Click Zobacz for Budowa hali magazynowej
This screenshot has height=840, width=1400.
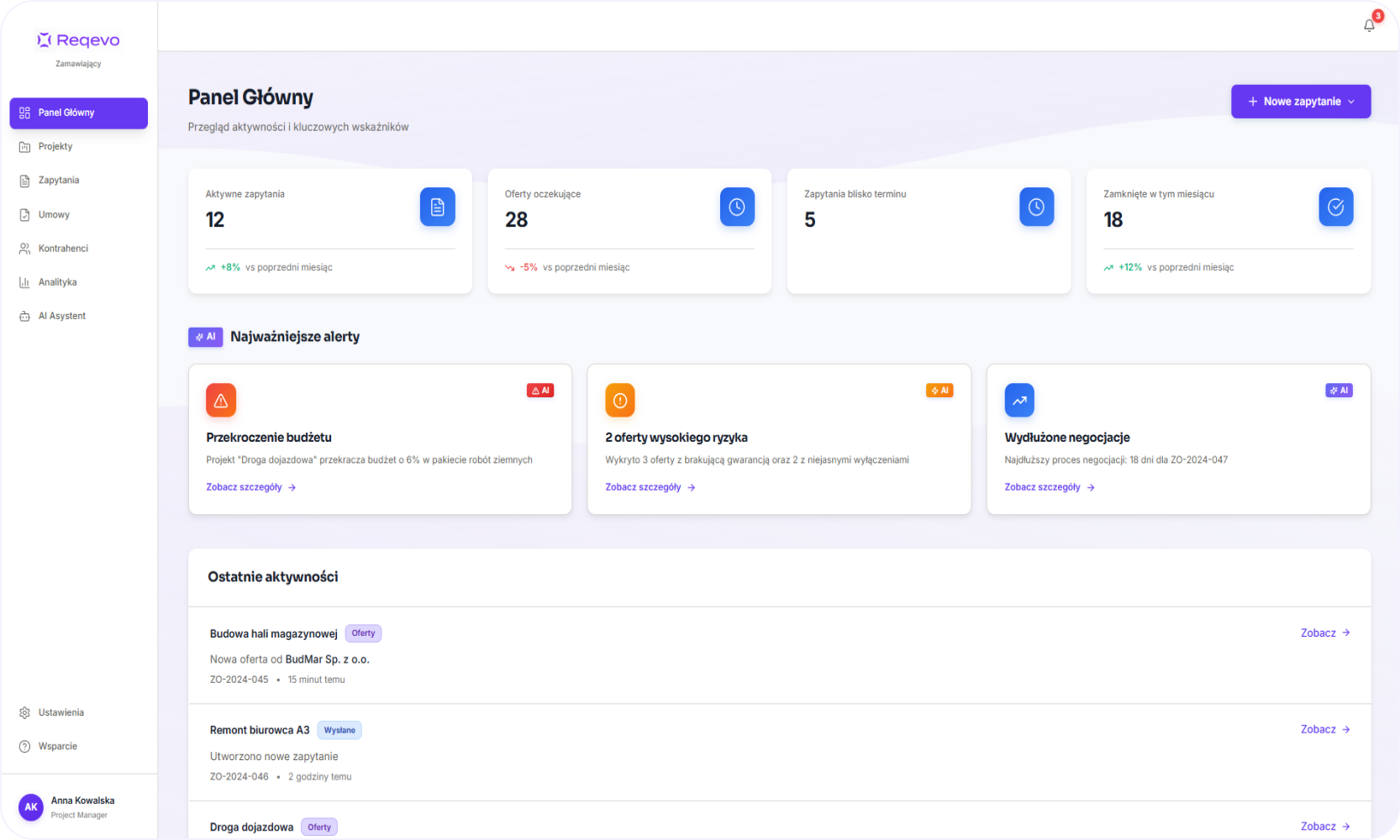click(1325, 633)
